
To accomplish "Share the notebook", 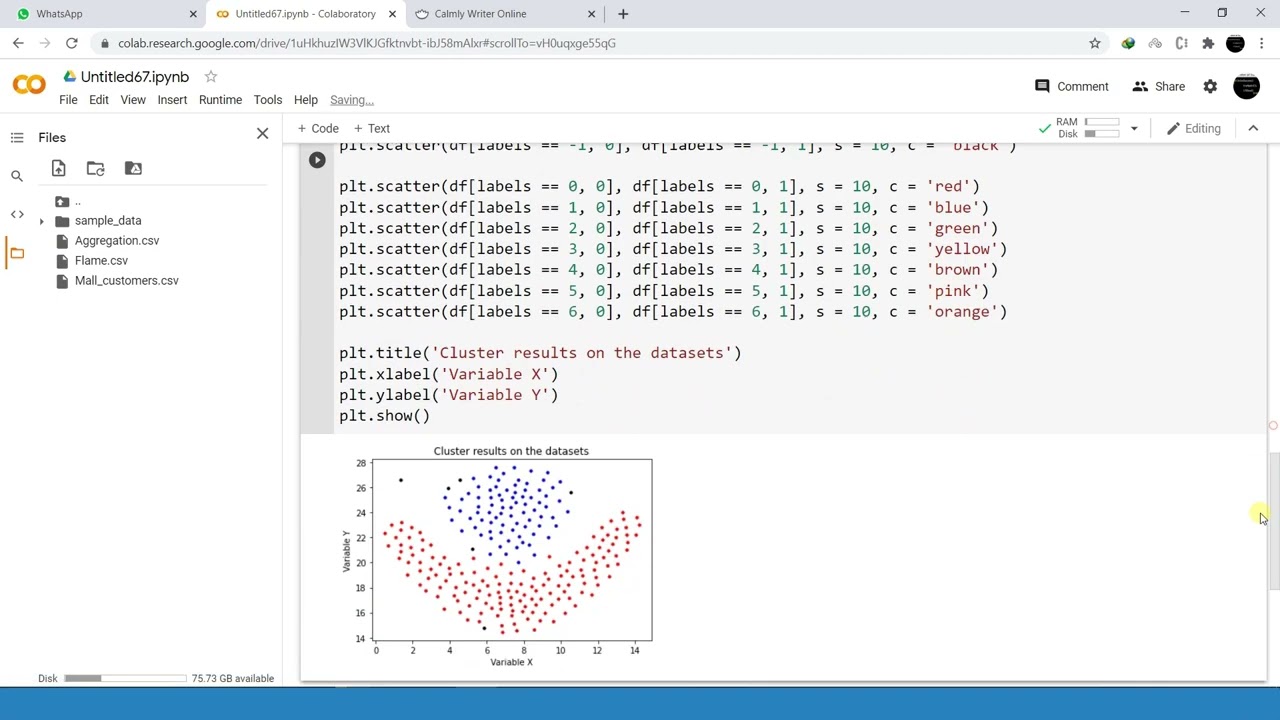I will pyautogui.click(x=1158, y=86).
